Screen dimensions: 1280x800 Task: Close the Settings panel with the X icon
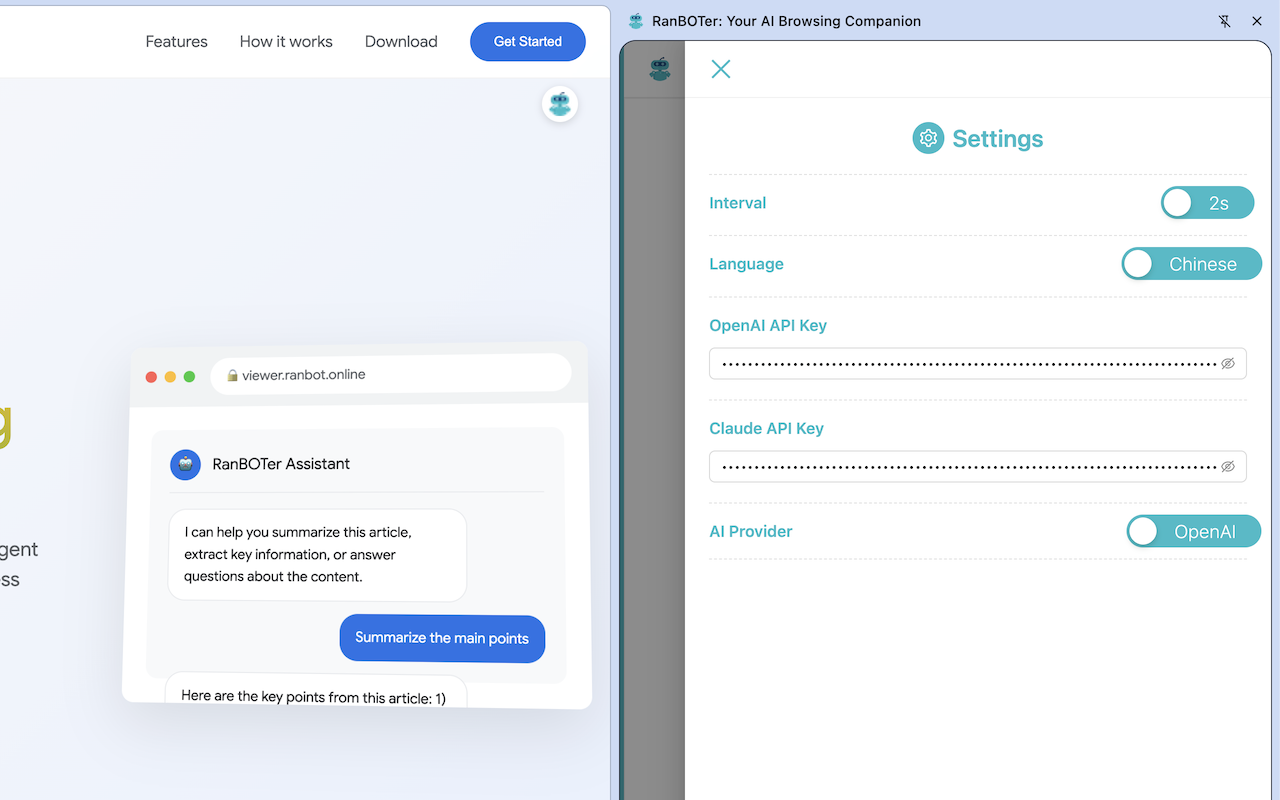(720, 69)
